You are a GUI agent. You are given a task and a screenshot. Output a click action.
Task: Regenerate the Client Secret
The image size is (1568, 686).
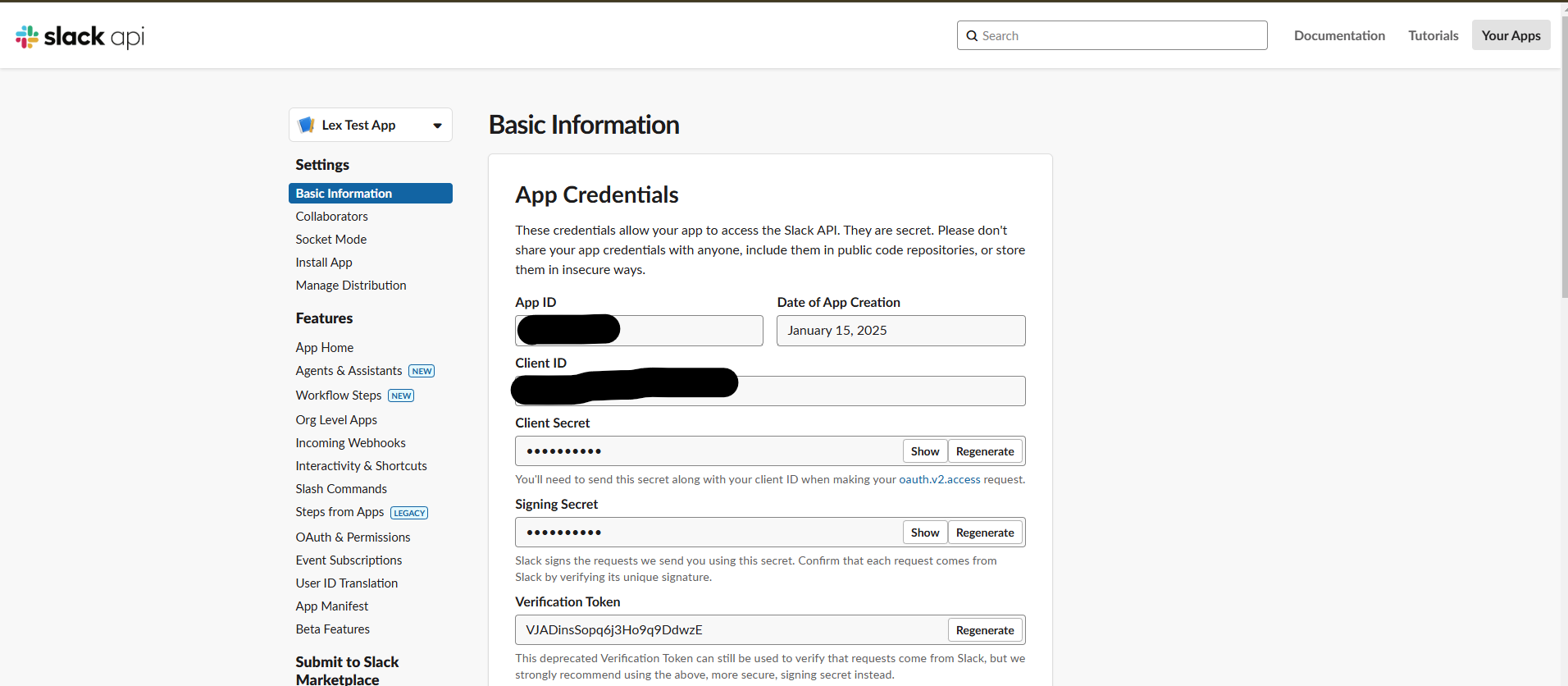[985, 451]
